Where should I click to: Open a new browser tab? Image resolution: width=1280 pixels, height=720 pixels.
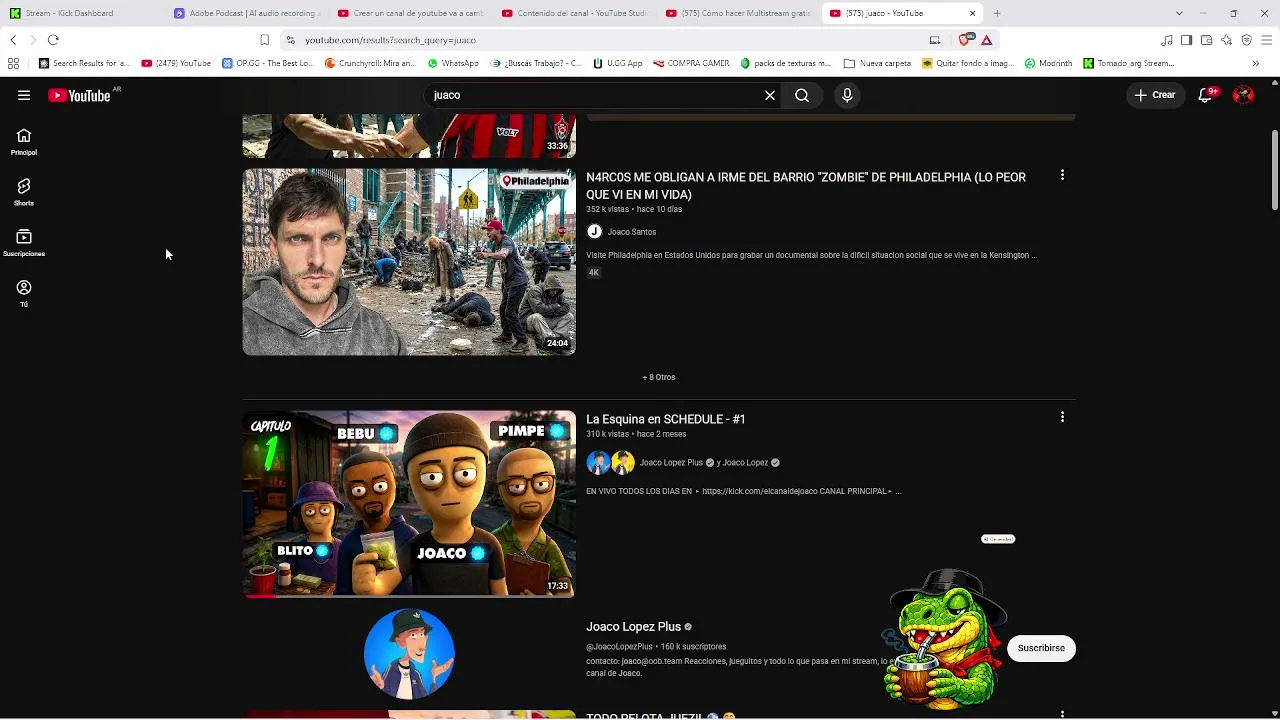tap(997, 13)
